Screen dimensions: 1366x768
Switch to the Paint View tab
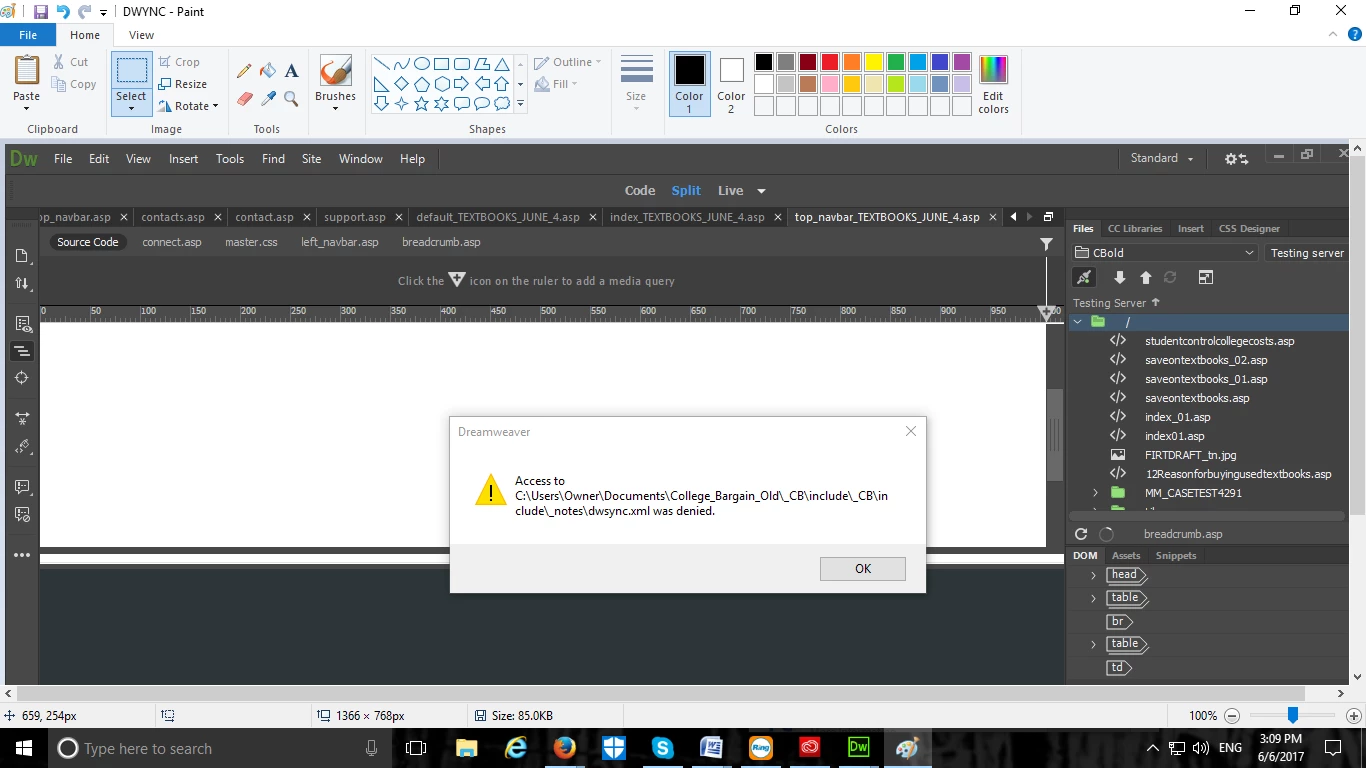(141, 35)
